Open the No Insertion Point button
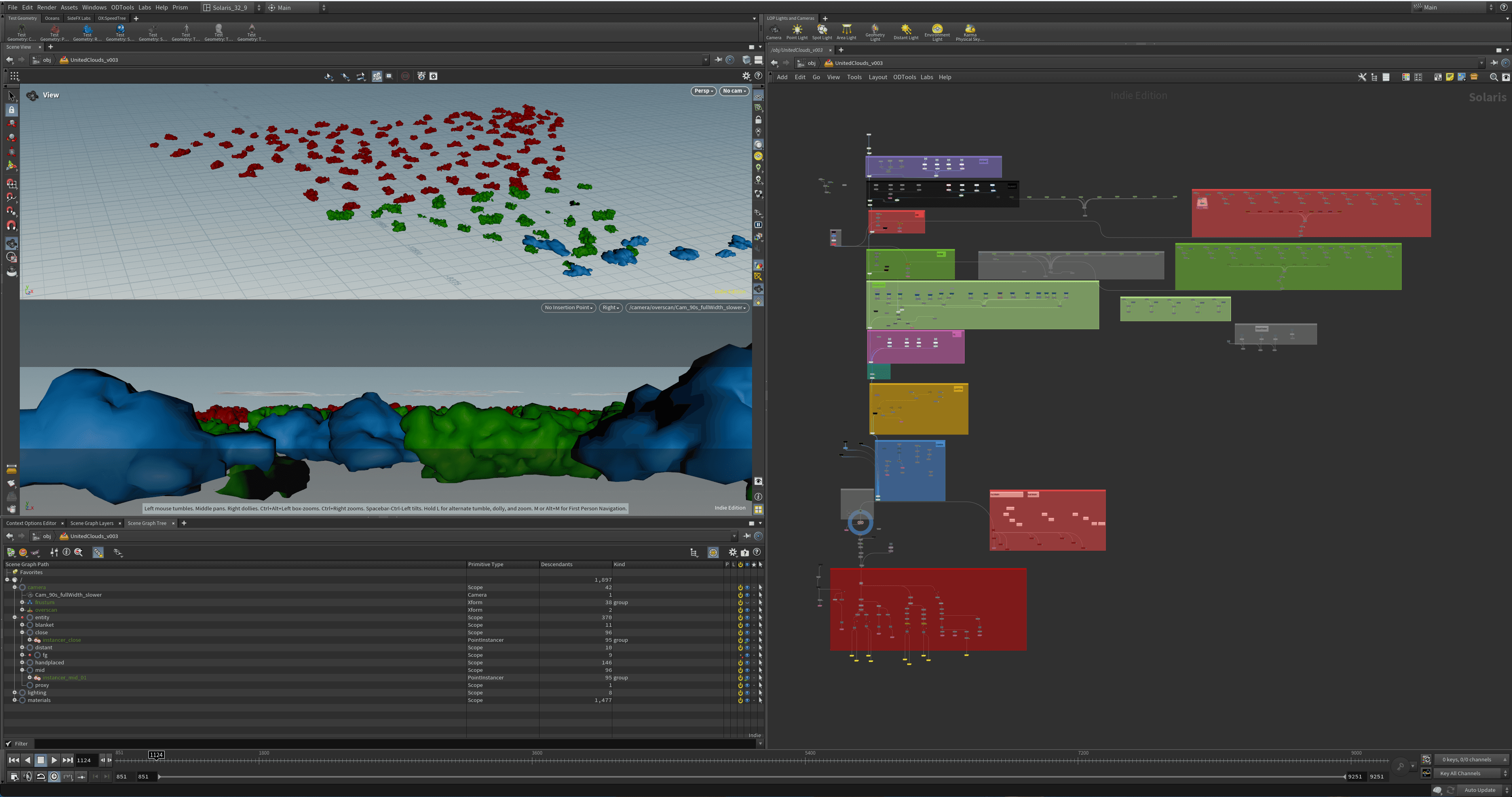This screenshot has height=797, width=1512. tap(568, 308)
